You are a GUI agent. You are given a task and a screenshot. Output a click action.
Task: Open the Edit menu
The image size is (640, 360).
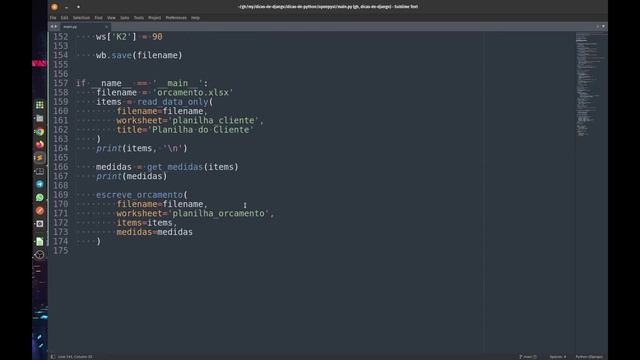(64, 18)
